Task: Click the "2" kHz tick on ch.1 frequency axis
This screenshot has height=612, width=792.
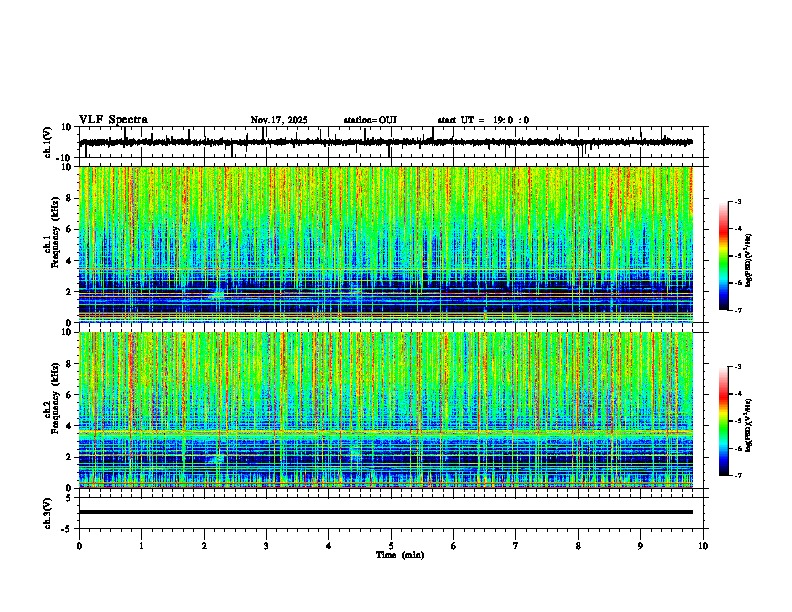Action: coord(69,292)
